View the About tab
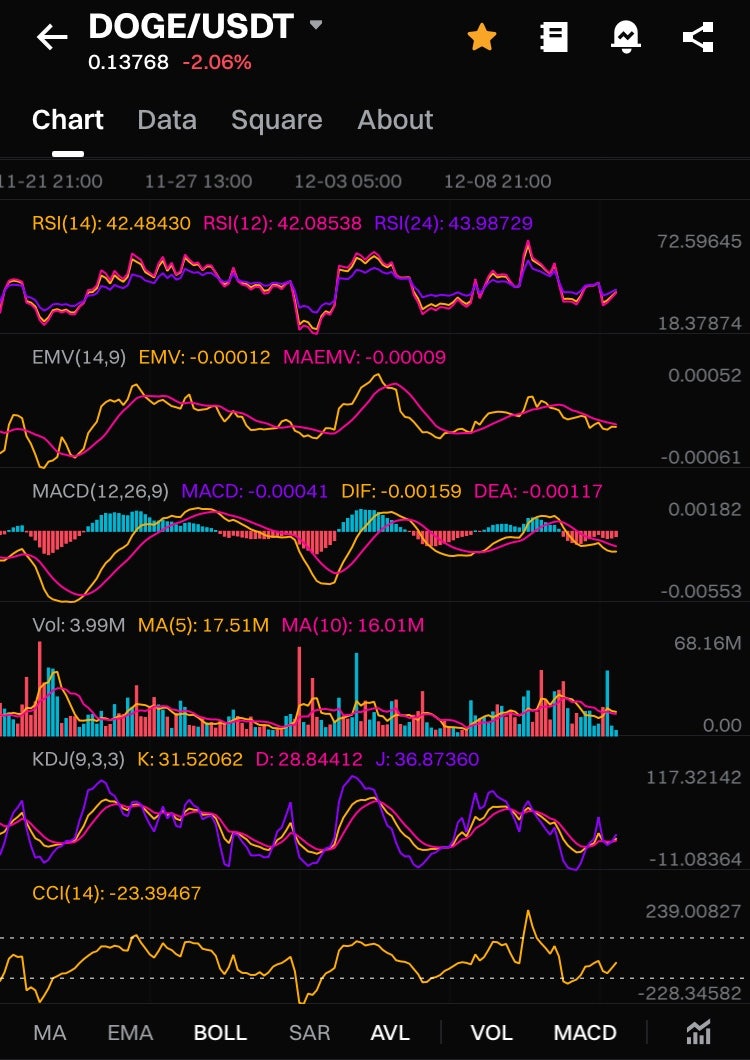The image size is (750, 1060). coord(395,120)
